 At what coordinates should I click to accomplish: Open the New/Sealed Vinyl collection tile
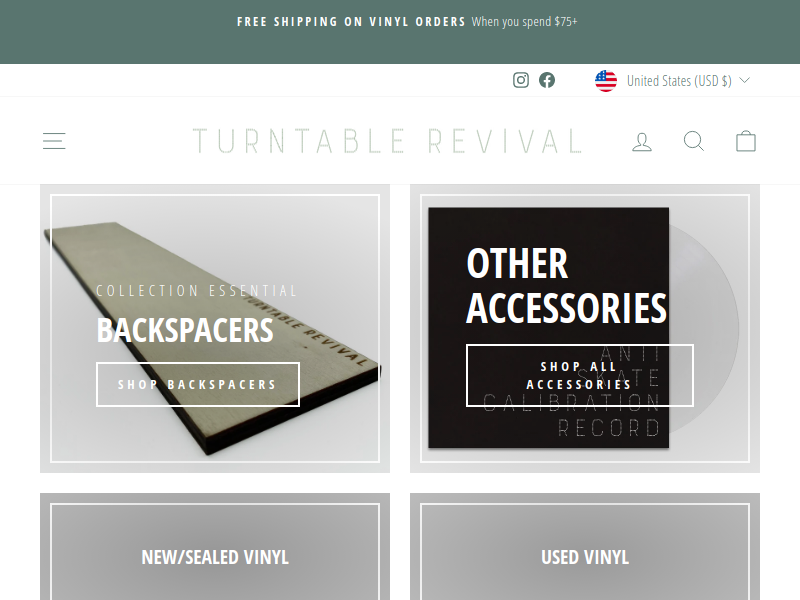tap(215, 546)
